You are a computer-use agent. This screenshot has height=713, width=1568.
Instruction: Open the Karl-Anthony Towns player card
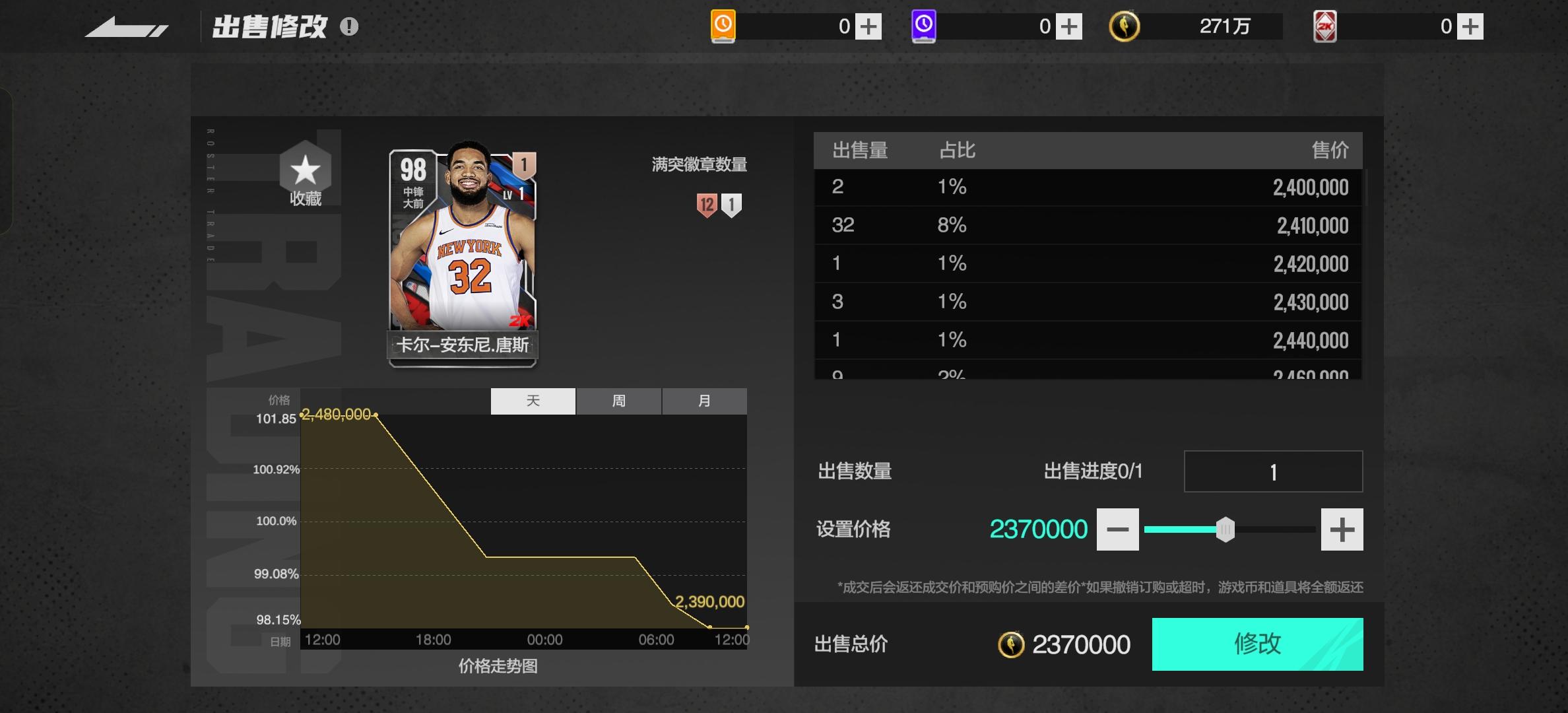pyautogui.click(x=463, y=254)
